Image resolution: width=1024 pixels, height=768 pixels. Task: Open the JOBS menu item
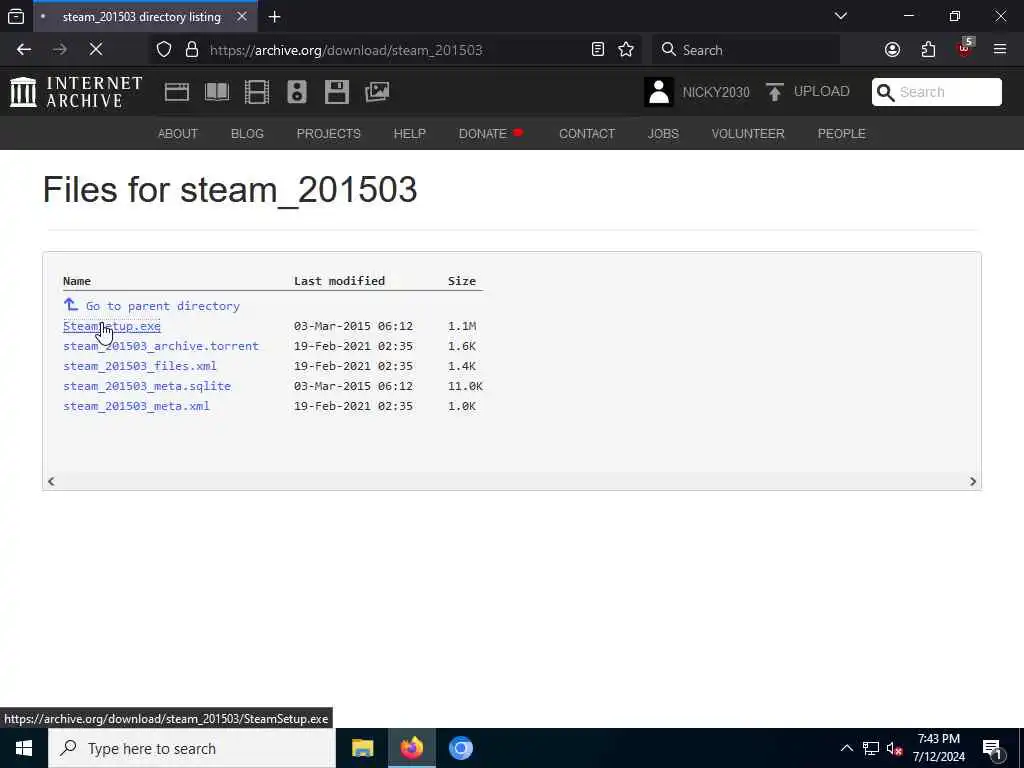click(x=663, y=134)
